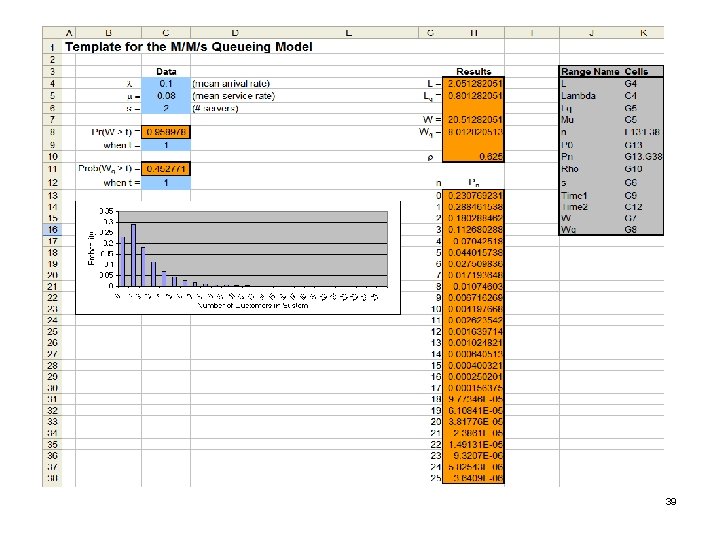The image size is (720, 540).
Task: Select the Lq result 0.801282051
Action: pos(473,96)
